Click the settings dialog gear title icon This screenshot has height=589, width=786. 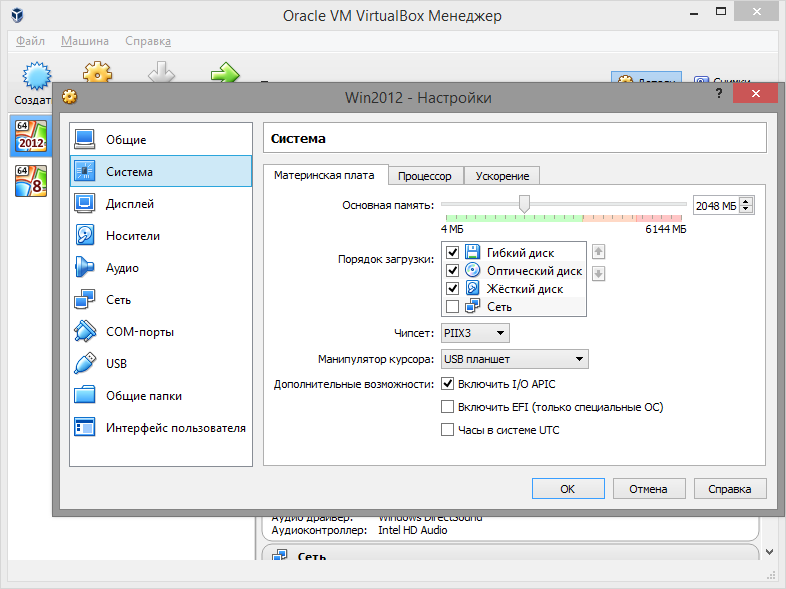(x=70, y=97)
